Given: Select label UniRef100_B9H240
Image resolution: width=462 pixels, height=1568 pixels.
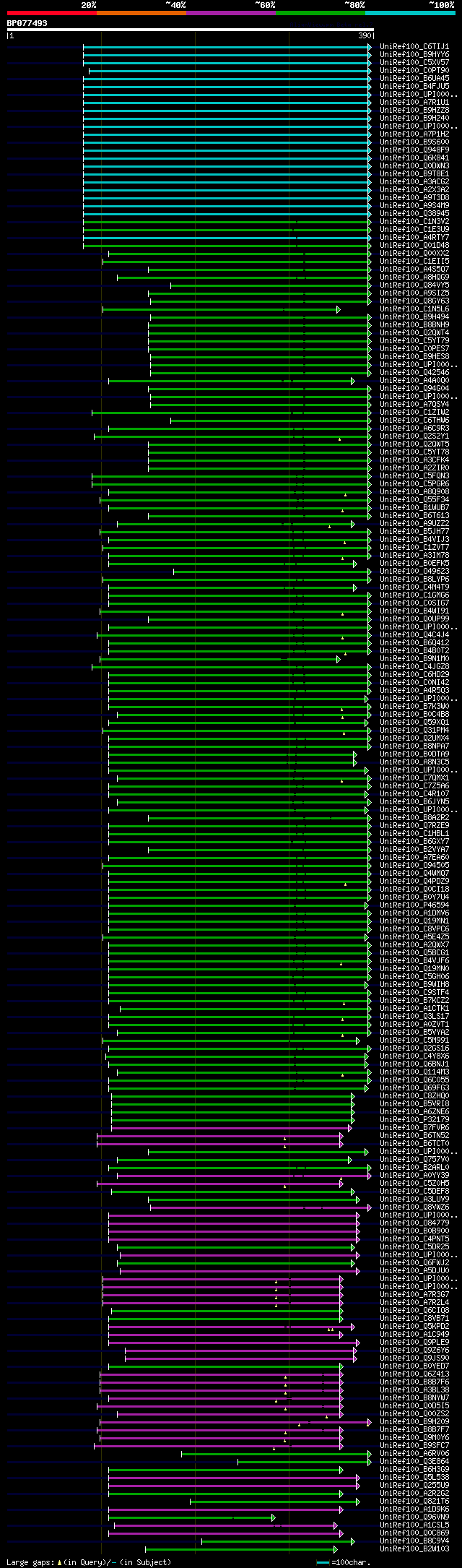Looking at the screenshot, I should [x=414, y=119].
